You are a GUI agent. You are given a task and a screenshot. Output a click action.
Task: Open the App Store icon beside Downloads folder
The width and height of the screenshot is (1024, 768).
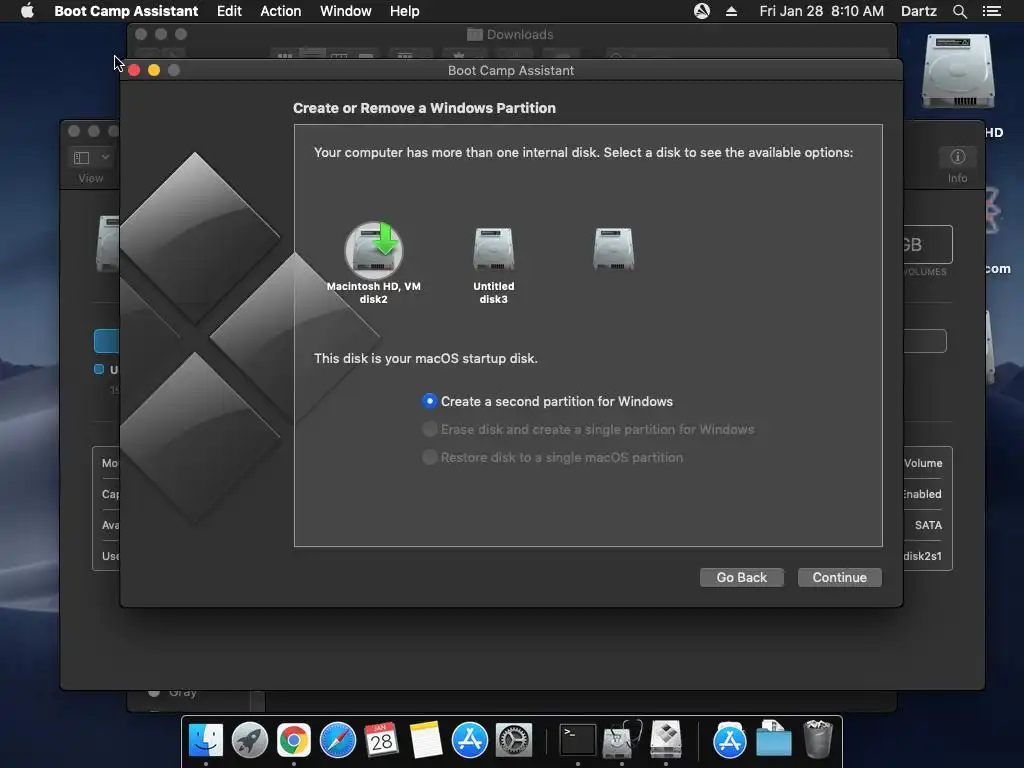point(729,740)
